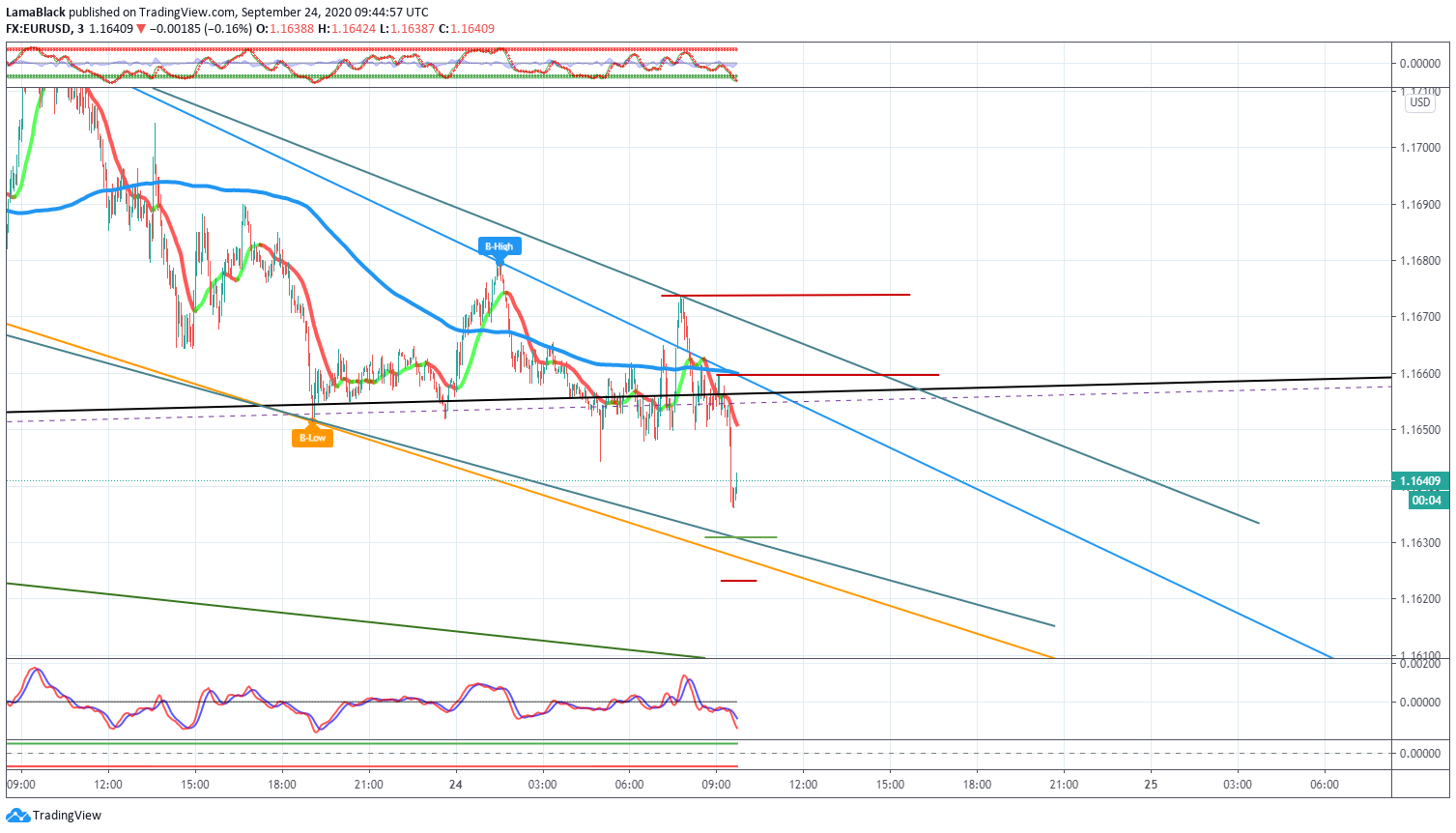The height and width of the screenshot is (833, 1456).
Task: Click the 1.17000 price axis label
Action: pyautogui.click(x=1419, y=148)
